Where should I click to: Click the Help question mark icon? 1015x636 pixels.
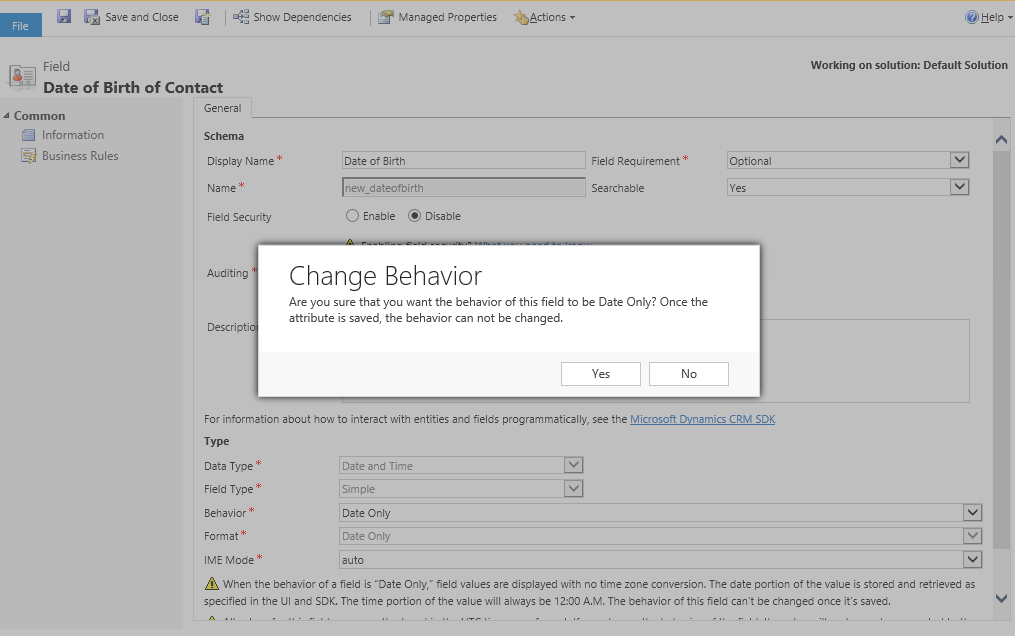pyautogui.click(x=972, y=17)
